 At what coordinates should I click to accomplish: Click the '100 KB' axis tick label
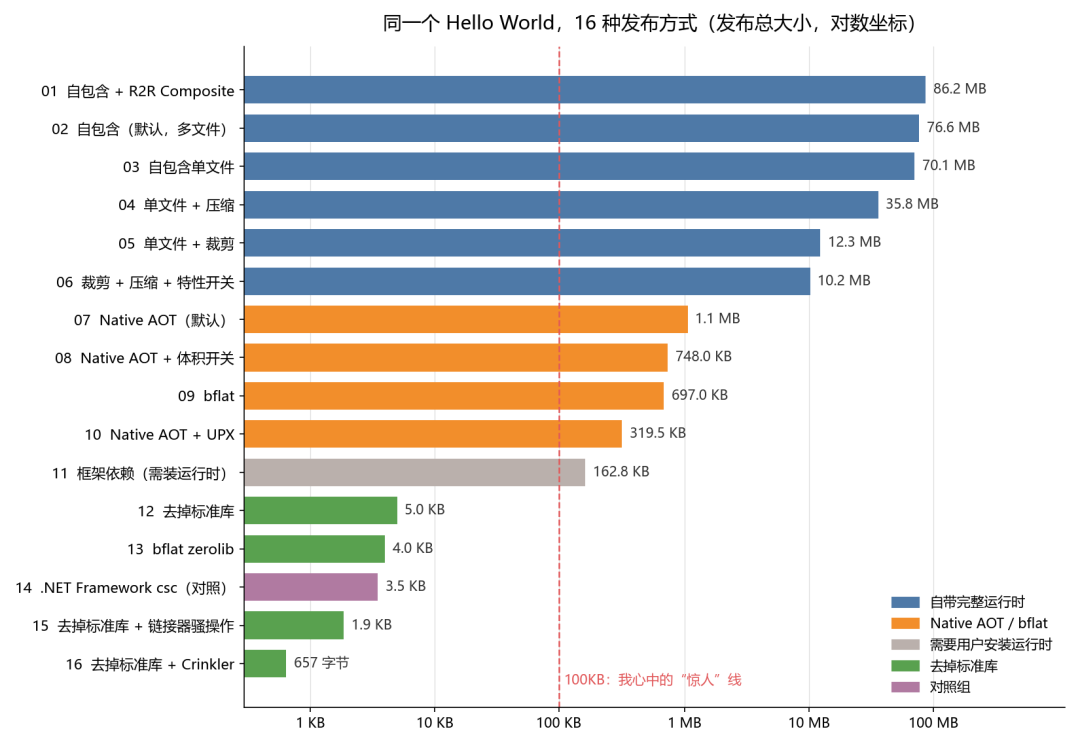[x=559, y=723]
